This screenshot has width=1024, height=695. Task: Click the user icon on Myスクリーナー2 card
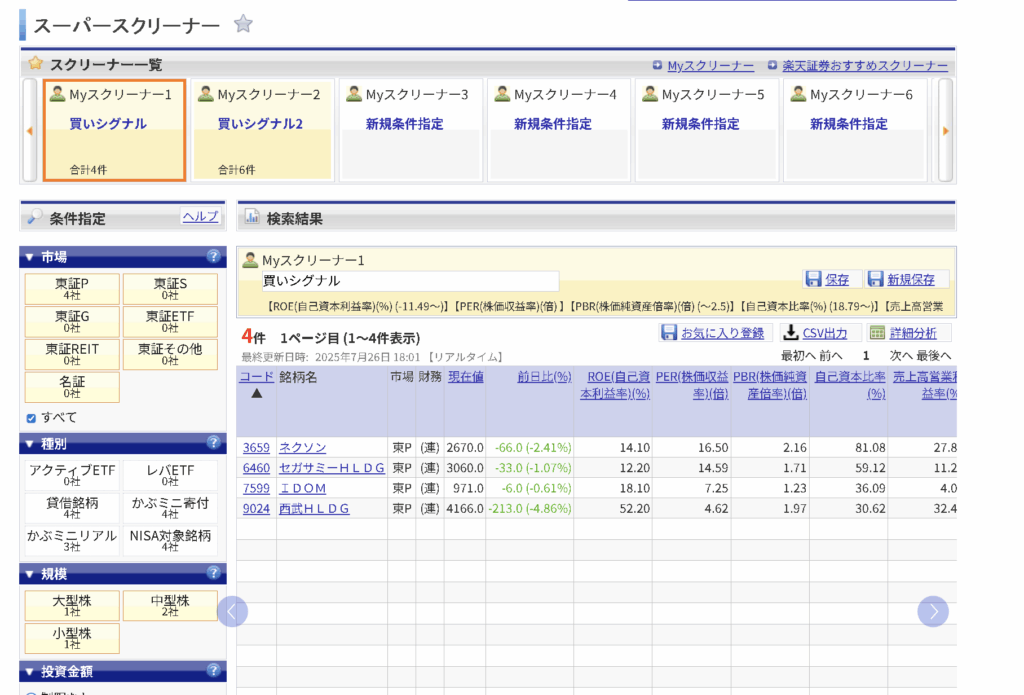[206, 94]
